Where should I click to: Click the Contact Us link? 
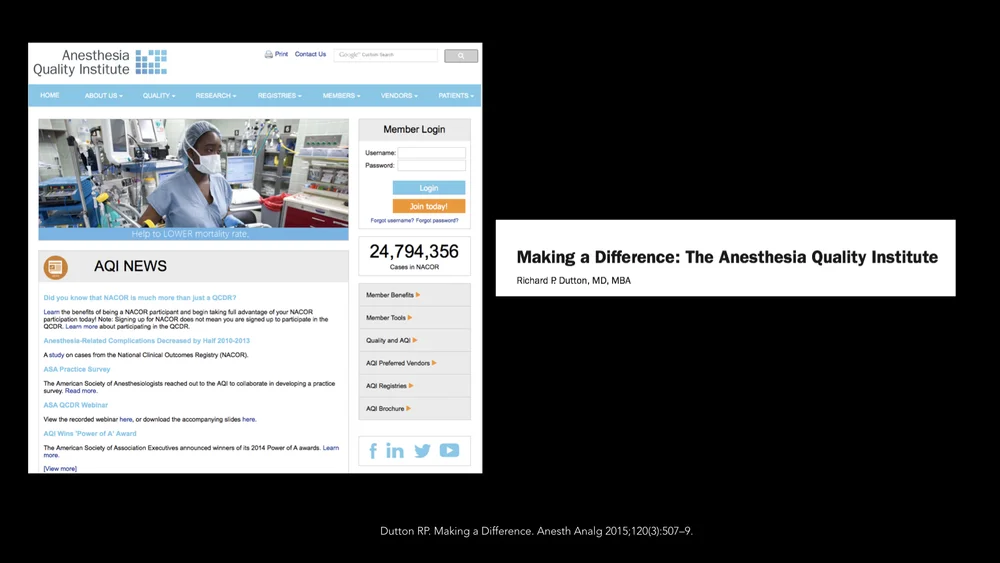310,54
